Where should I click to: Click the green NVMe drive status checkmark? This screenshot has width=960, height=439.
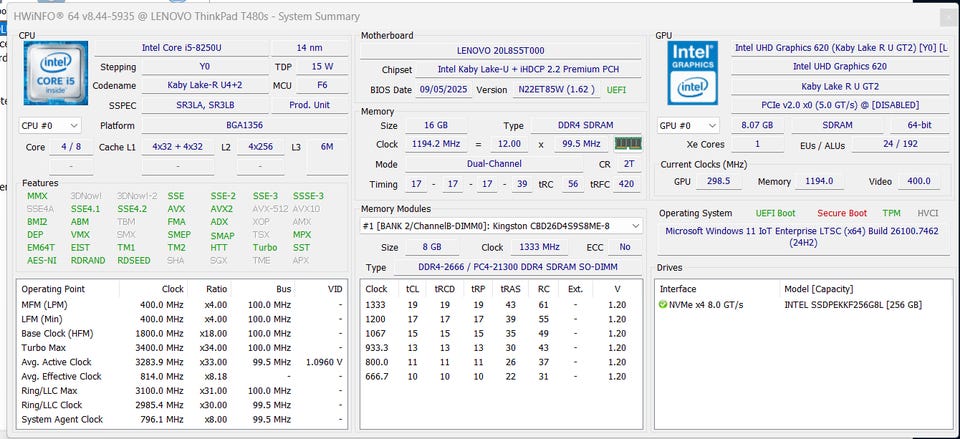[x=663, y=305]
